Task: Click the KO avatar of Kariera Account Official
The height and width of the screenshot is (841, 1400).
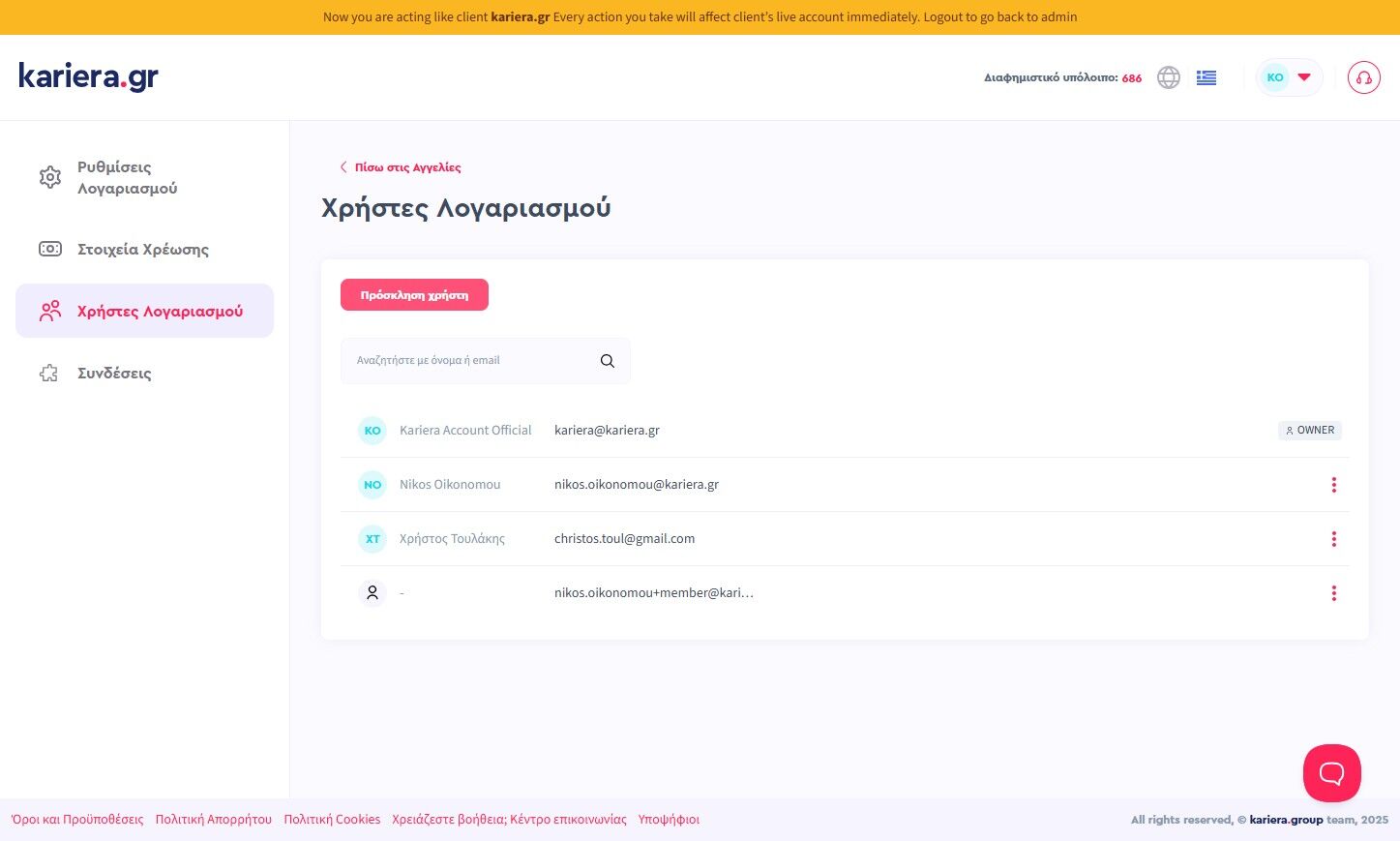Action: click(x=372, y=431)
